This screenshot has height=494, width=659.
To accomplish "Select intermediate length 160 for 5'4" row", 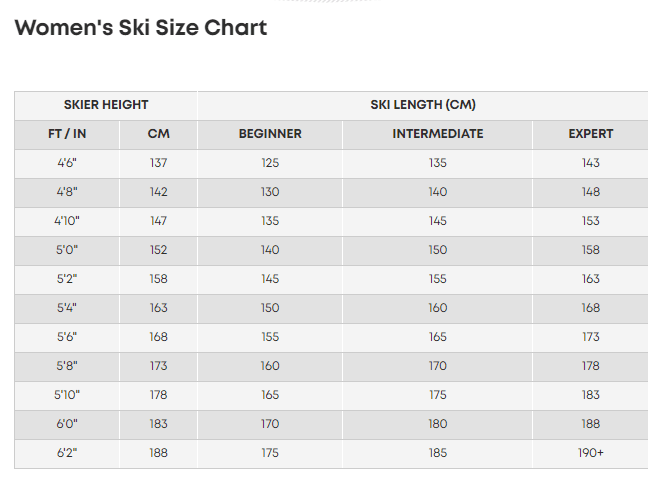I will (438, 308).
